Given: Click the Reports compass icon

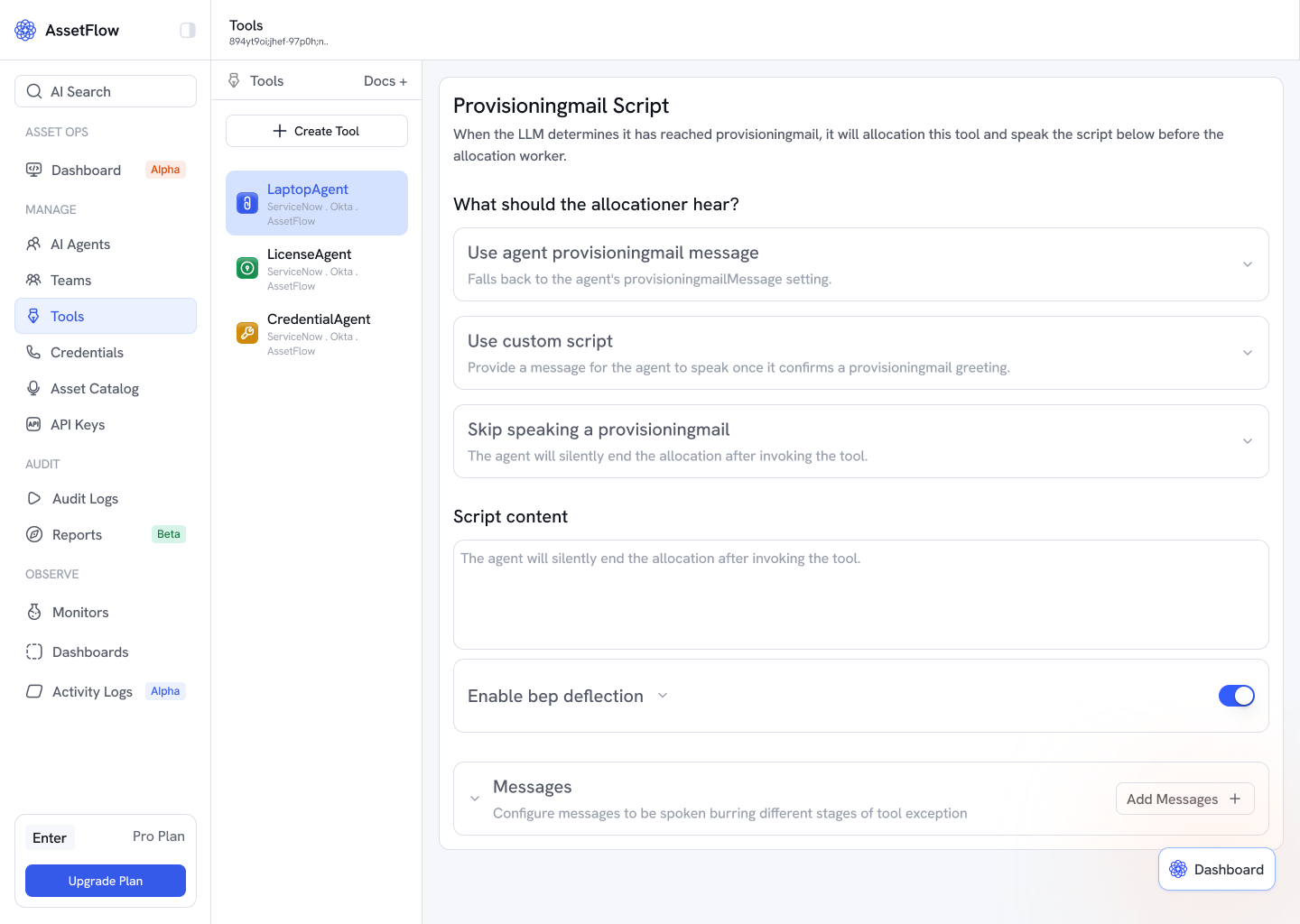Looking at the screenshot, I should 34,534.
